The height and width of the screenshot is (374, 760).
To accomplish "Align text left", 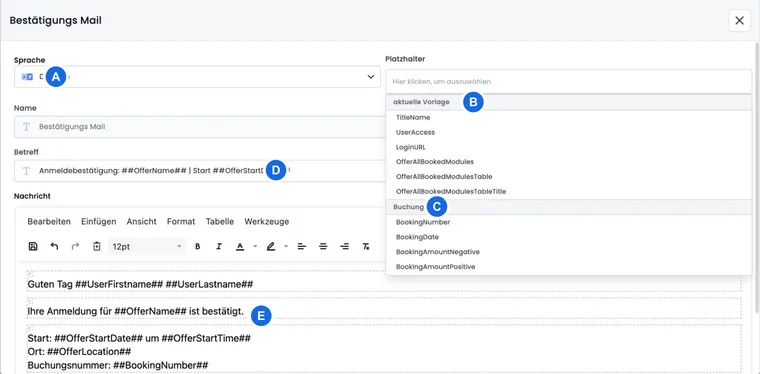I will 301,247.
